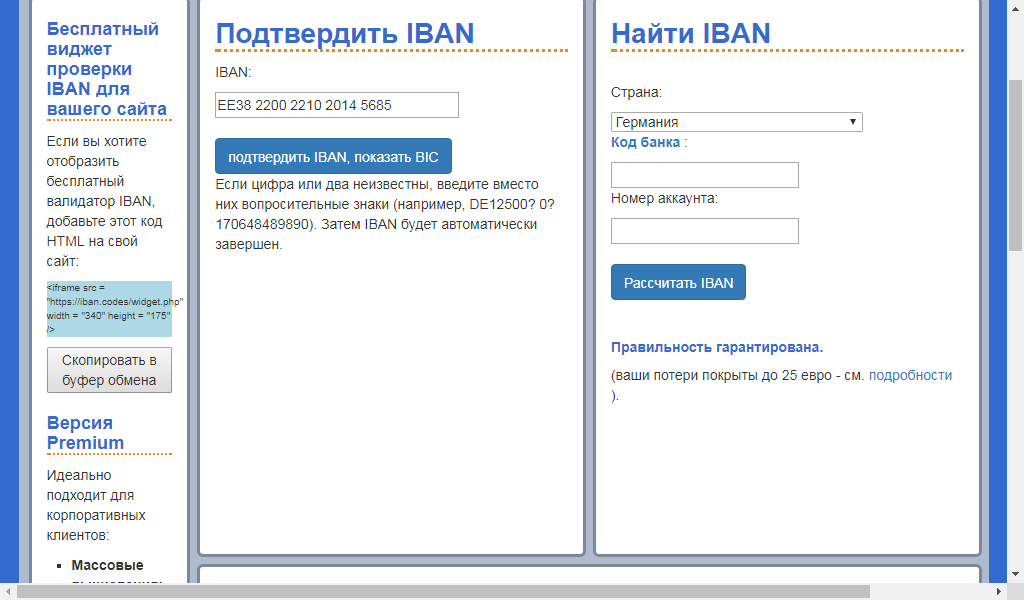Click the horizontal scrollbar right arrow

[x=998, y=591]
